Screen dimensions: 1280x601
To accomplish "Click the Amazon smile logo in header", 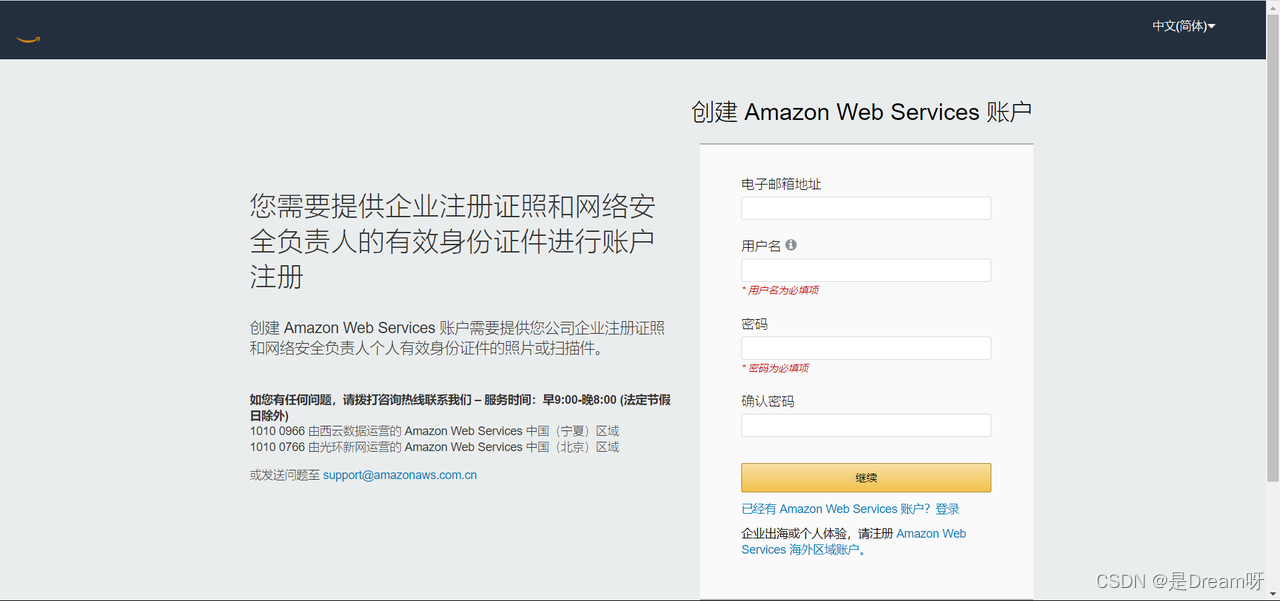I will coord(28,39).
